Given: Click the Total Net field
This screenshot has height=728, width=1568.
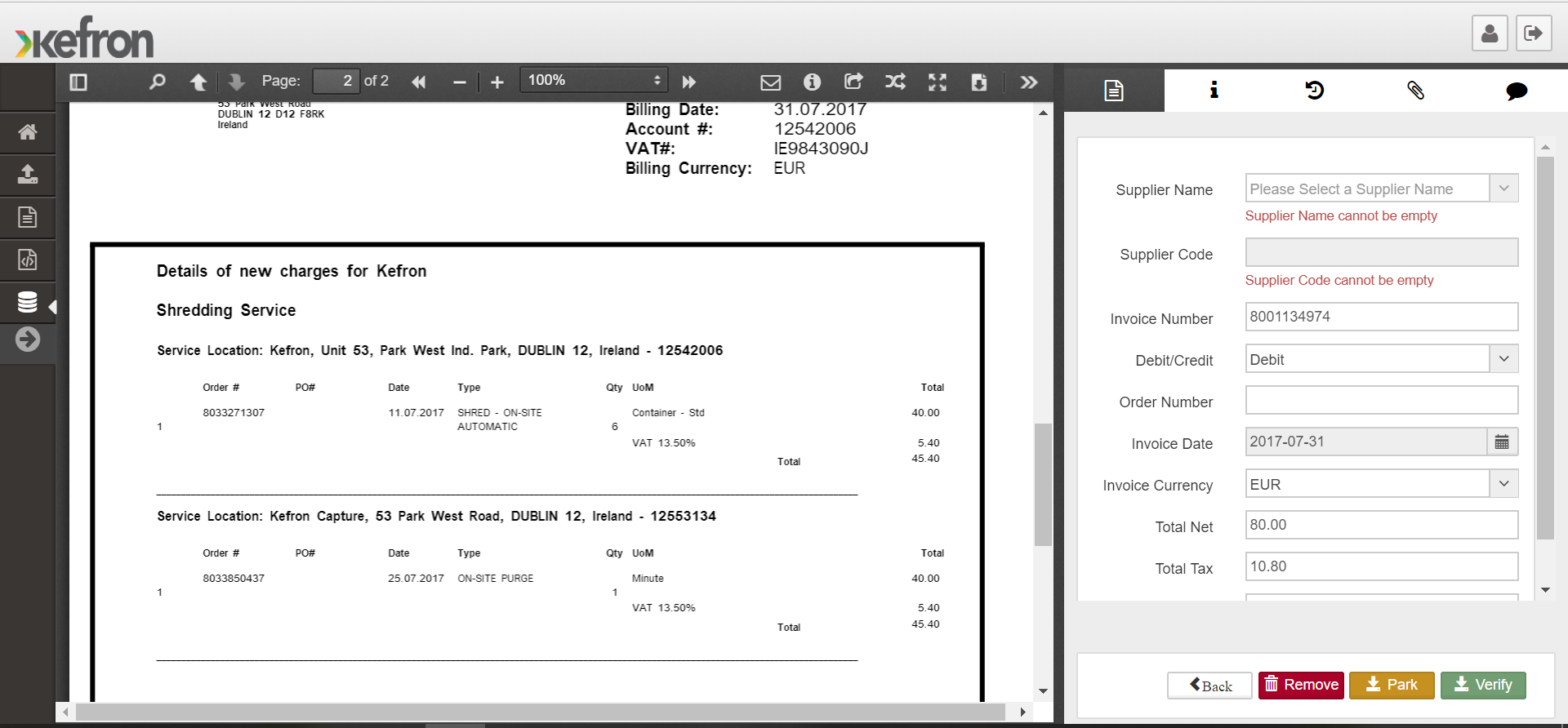Looking at the screenshot, I should click(1382, 525).
